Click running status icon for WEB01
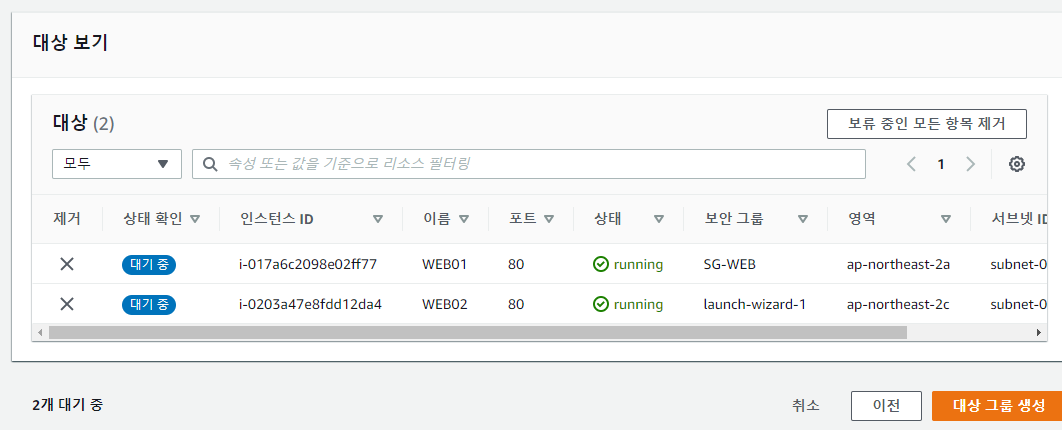Image resolution: width=1062 pixels, height=430 pixels. pos(601,264)
